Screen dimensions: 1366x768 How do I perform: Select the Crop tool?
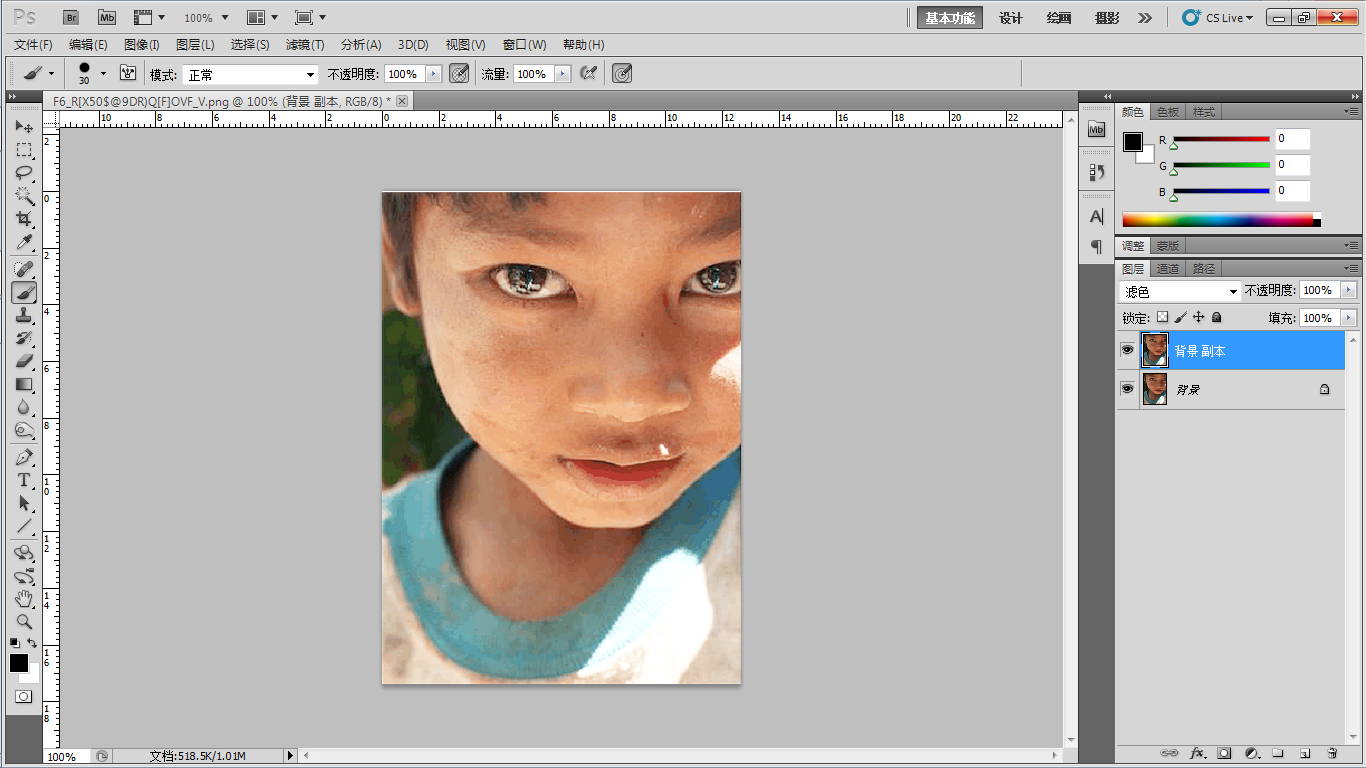click(24, 219)
